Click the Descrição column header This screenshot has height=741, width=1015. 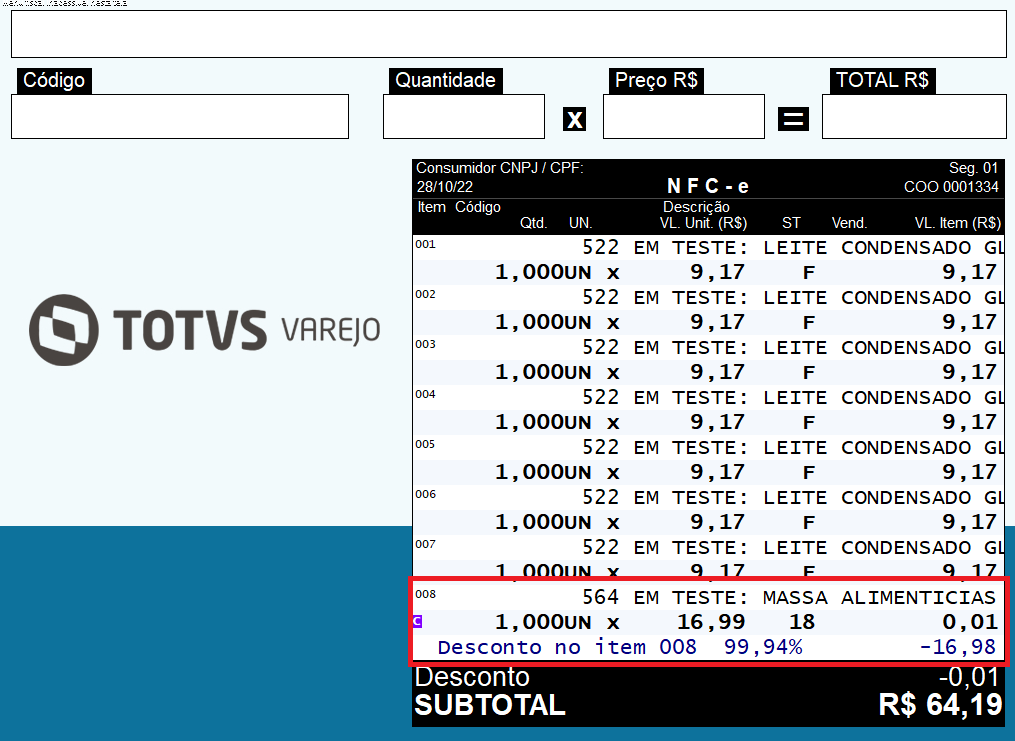[696, 207]
